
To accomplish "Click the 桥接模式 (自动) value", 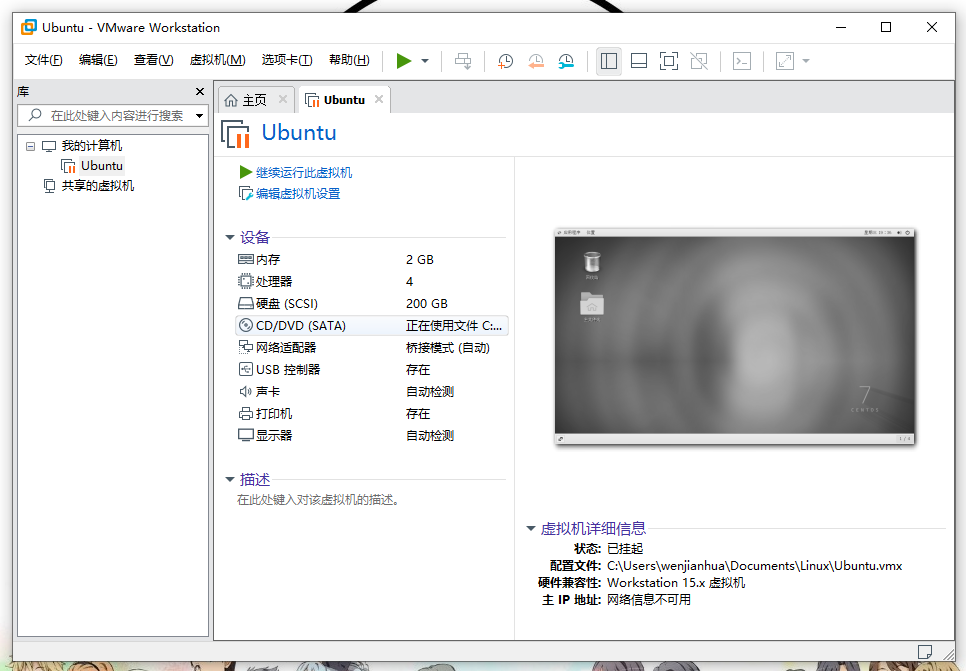I will click(448, 348).
